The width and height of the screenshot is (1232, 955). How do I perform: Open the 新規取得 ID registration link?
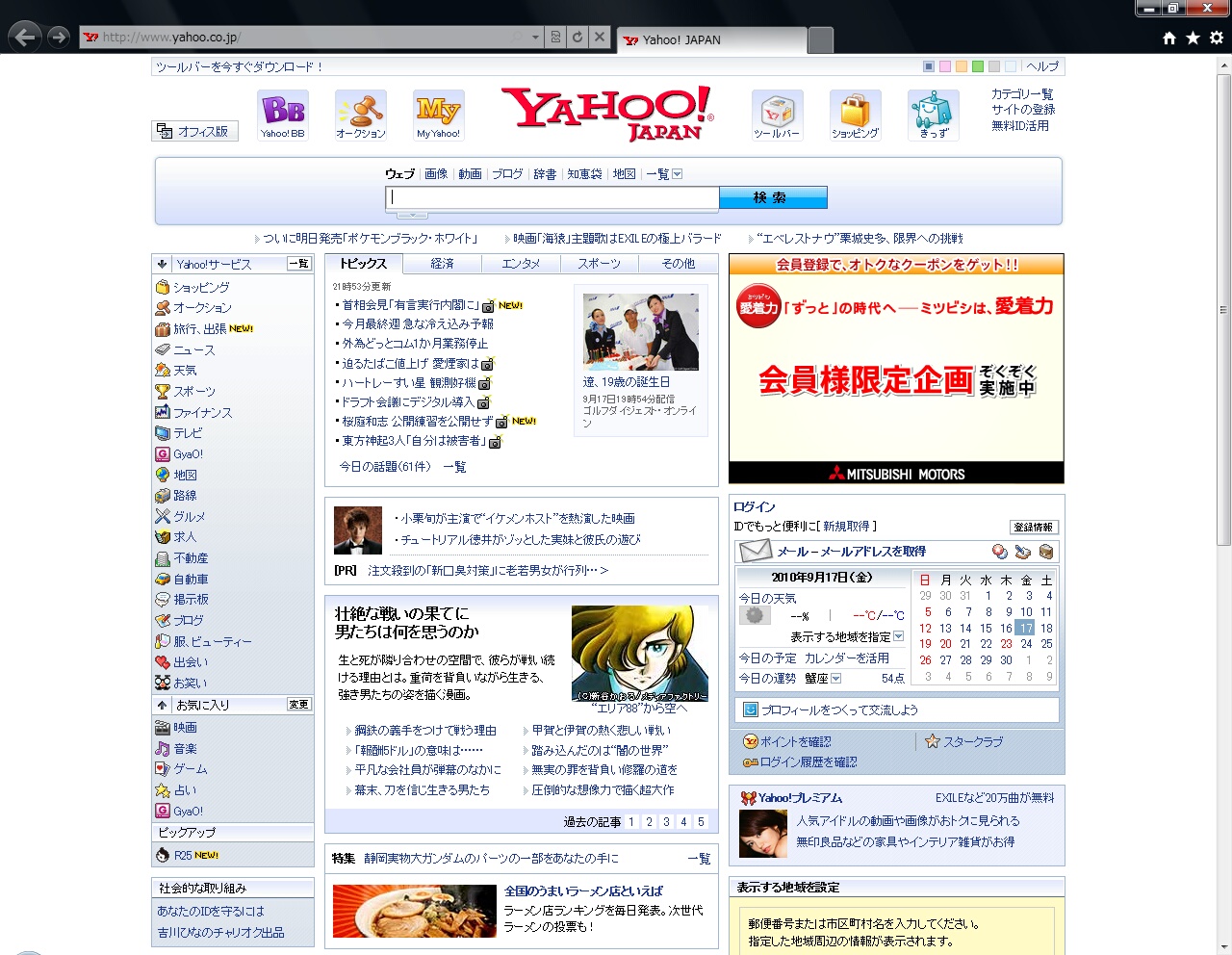(846, 527)
